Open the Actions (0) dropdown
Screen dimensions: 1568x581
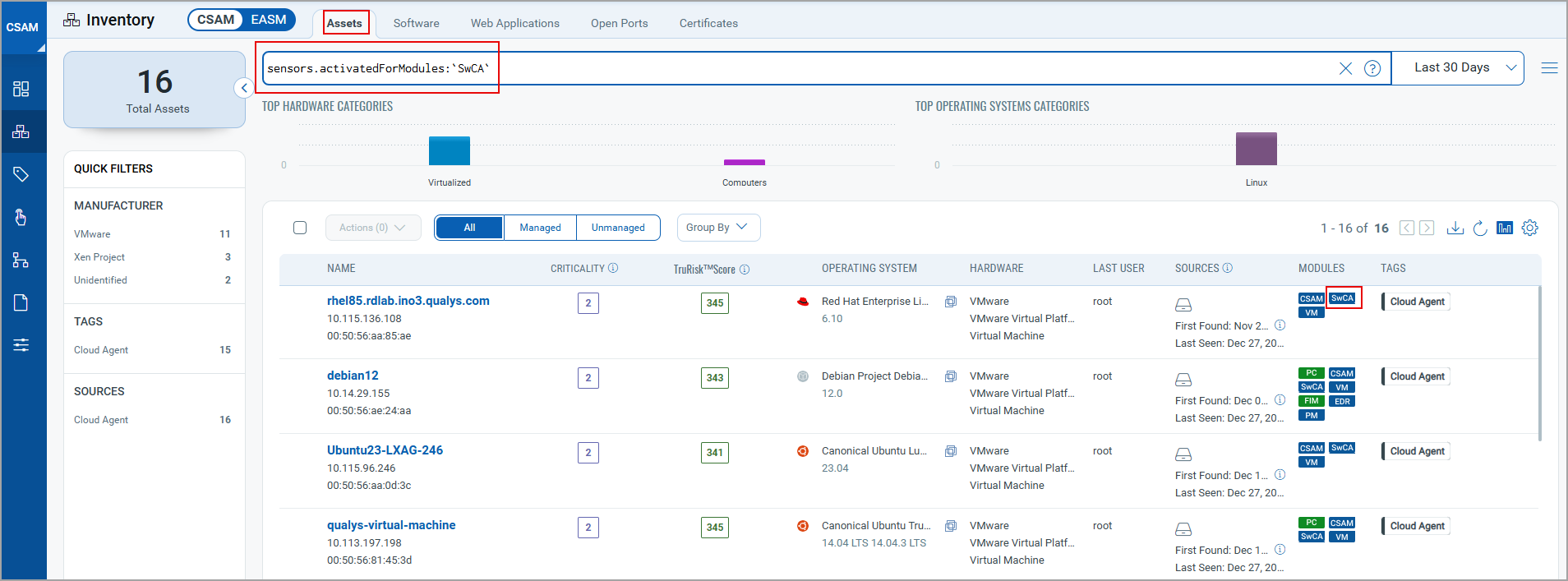[x=373, y=228]
